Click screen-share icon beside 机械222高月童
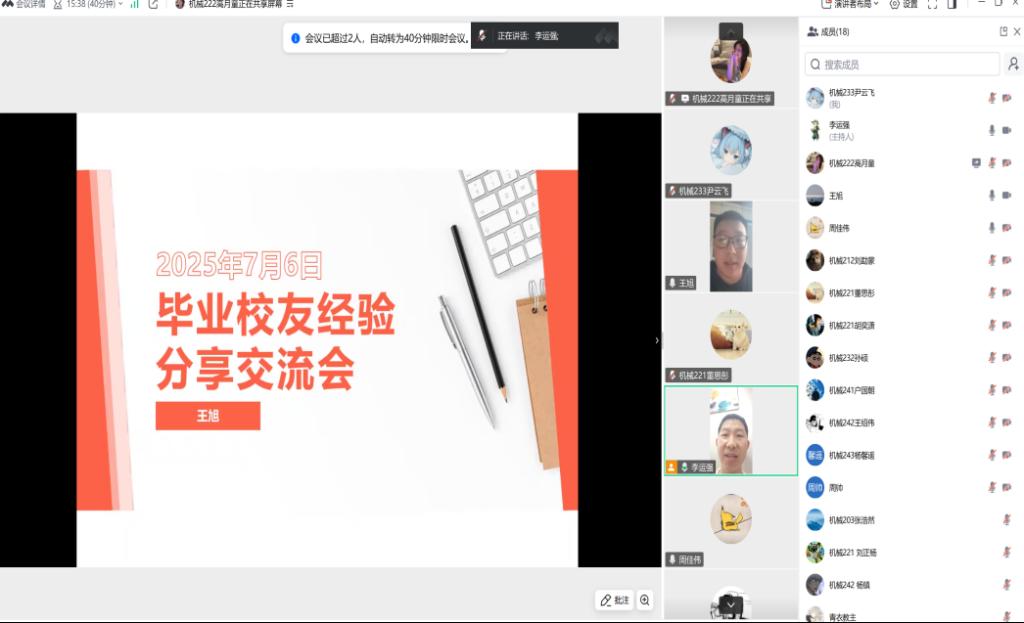This screenshot has width=1024, height=623. point(976,163)
